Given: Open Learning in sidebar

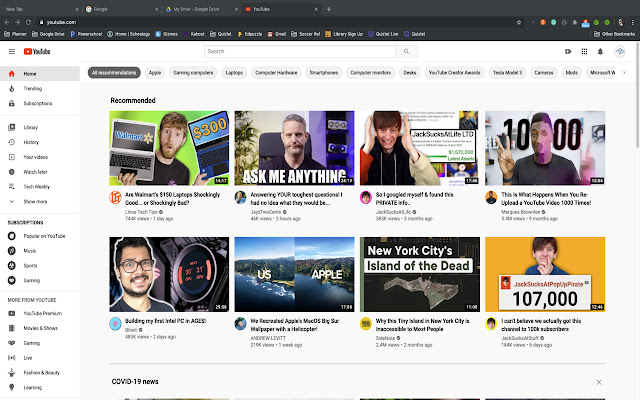Looking at the screenshot, I should (x=40, y=387).
